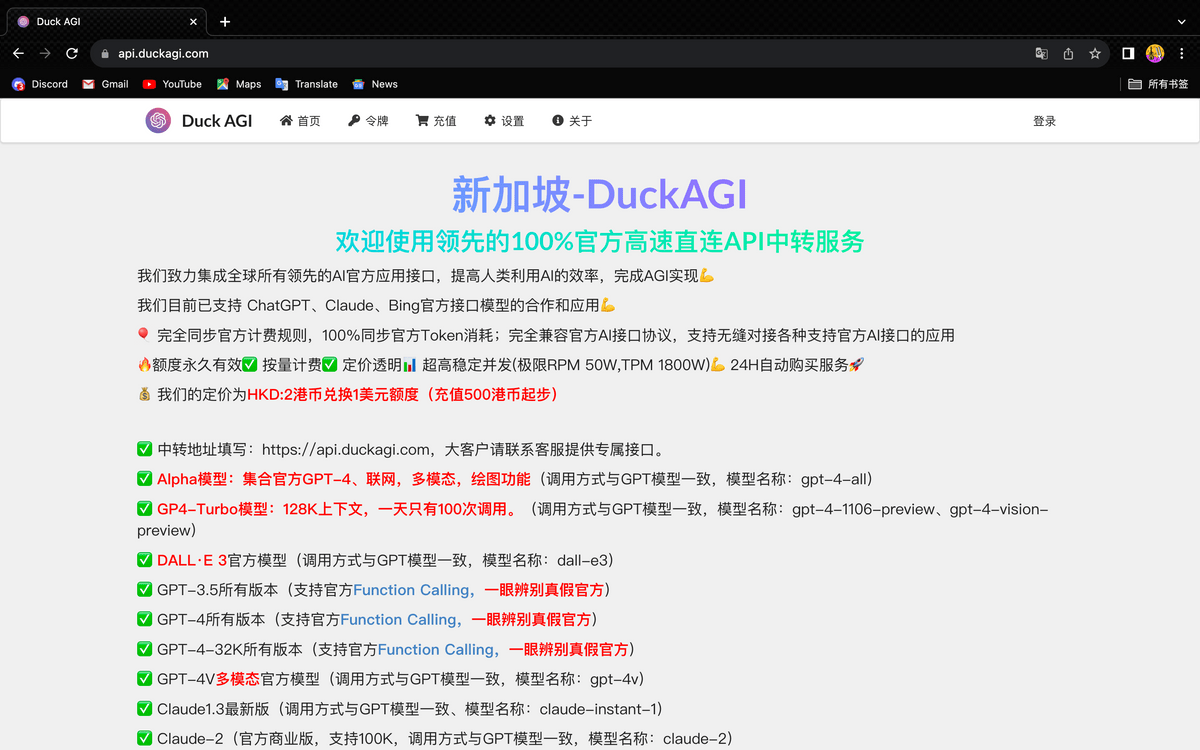Image resolution: width=1200 pixels, height=750 pixels.
Task: Open a new tab with the plus button
Action: point(224,20)
